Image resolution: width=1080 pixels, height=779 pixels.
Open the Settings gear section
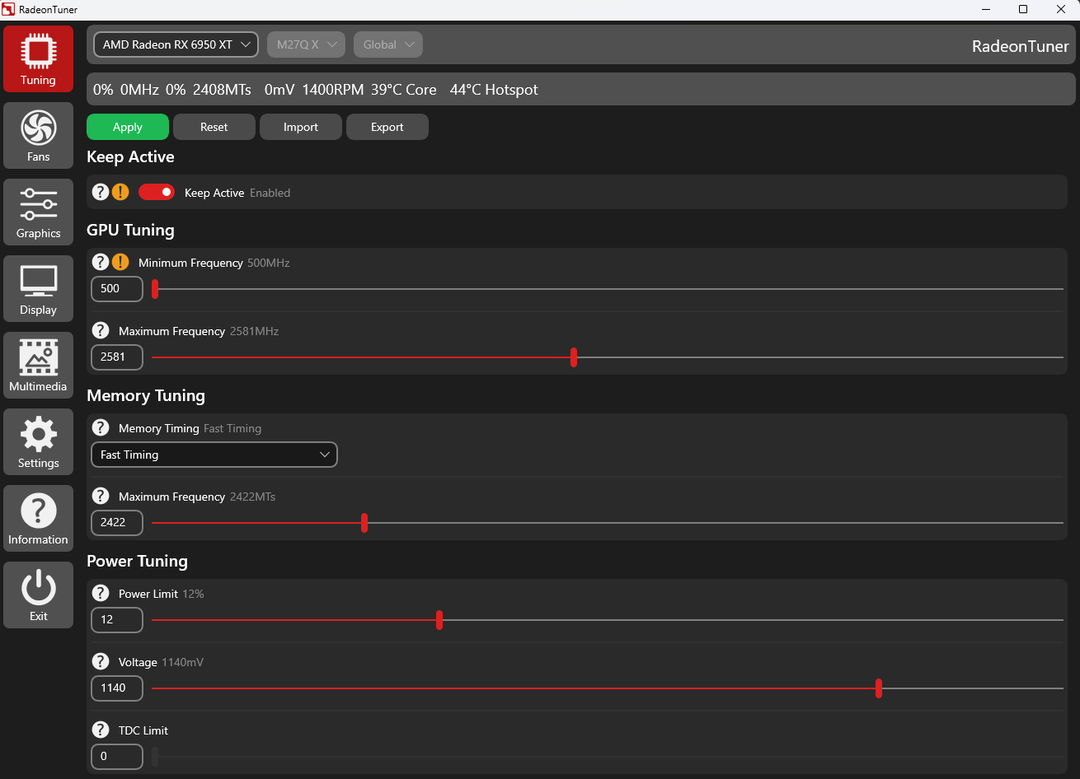tap(38, 442)
